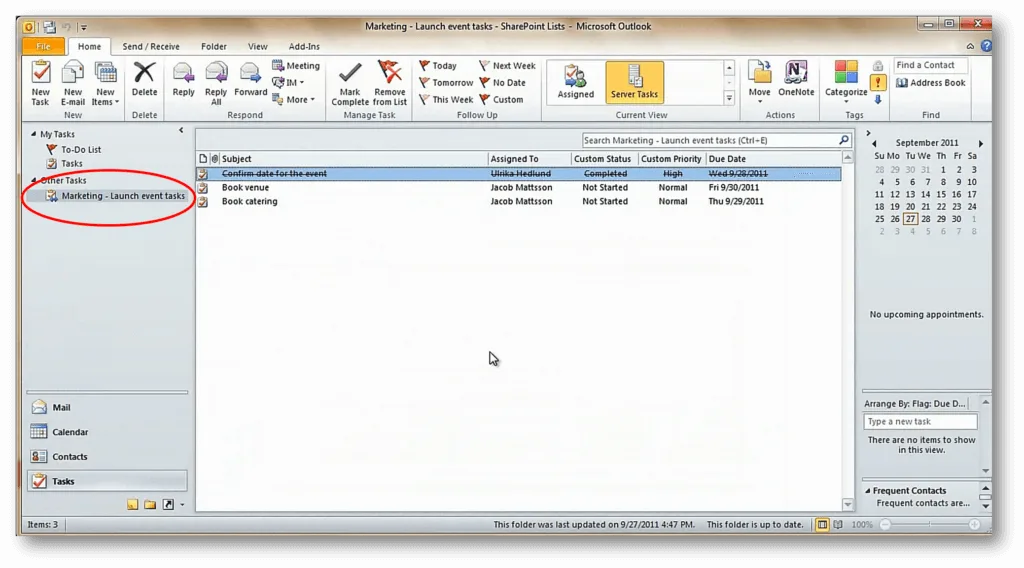Open the Categorize color menu

(846, 82)
